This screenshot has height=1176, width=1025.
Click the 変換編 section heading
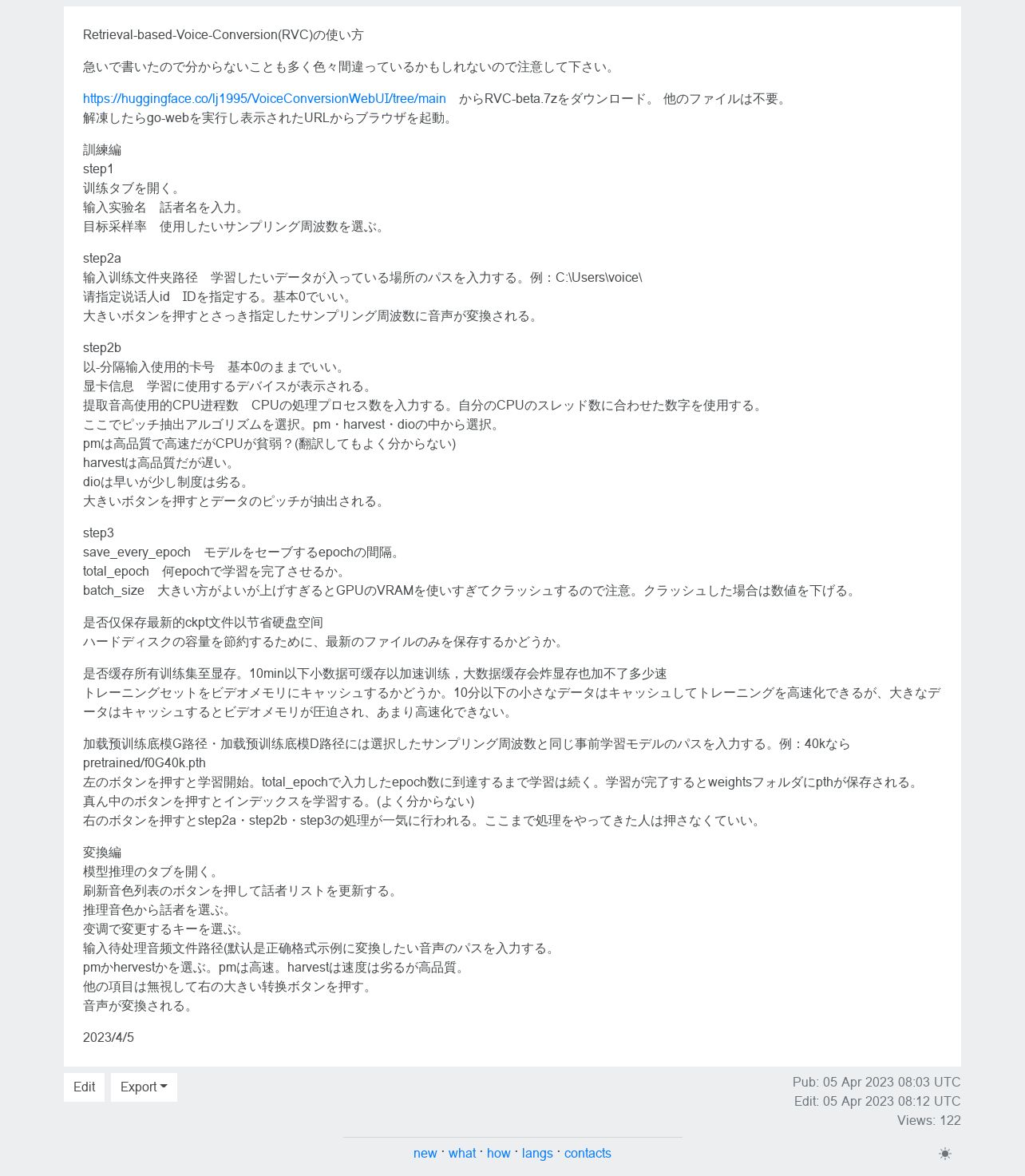click(102, 853)
